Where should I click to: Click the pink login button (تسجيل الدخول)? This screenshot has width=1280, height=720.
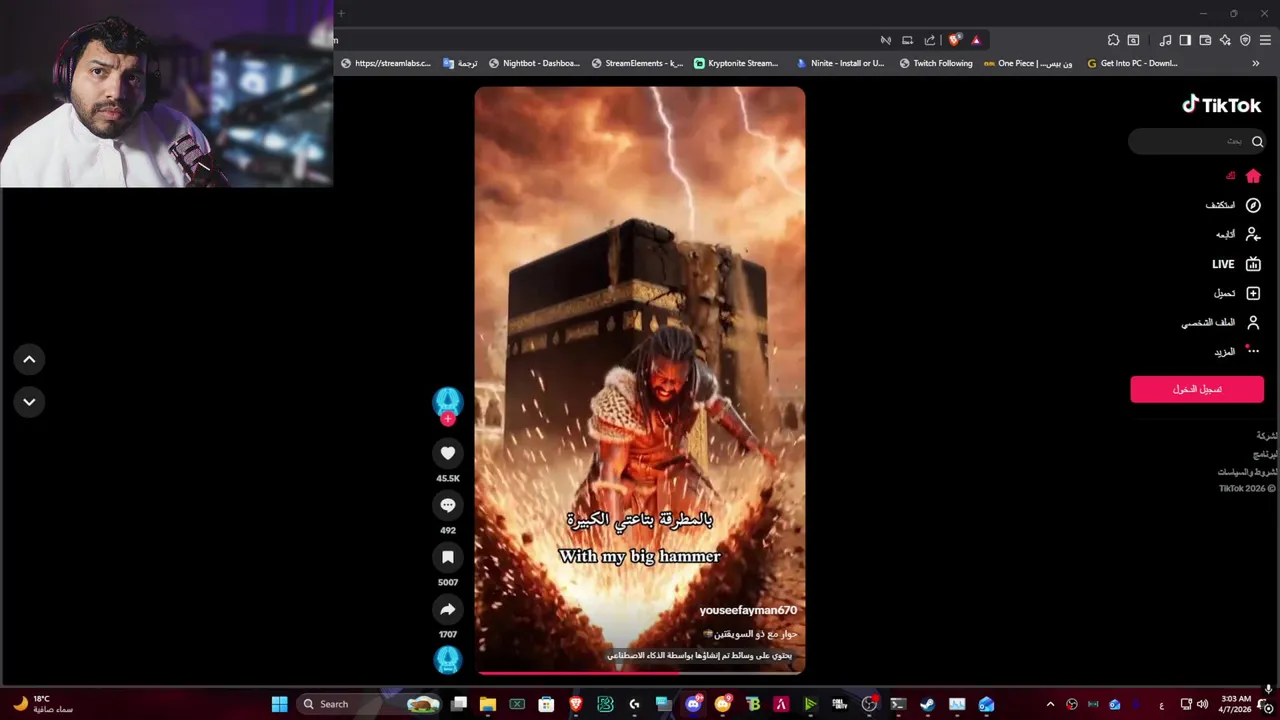tap(1197, 389)
